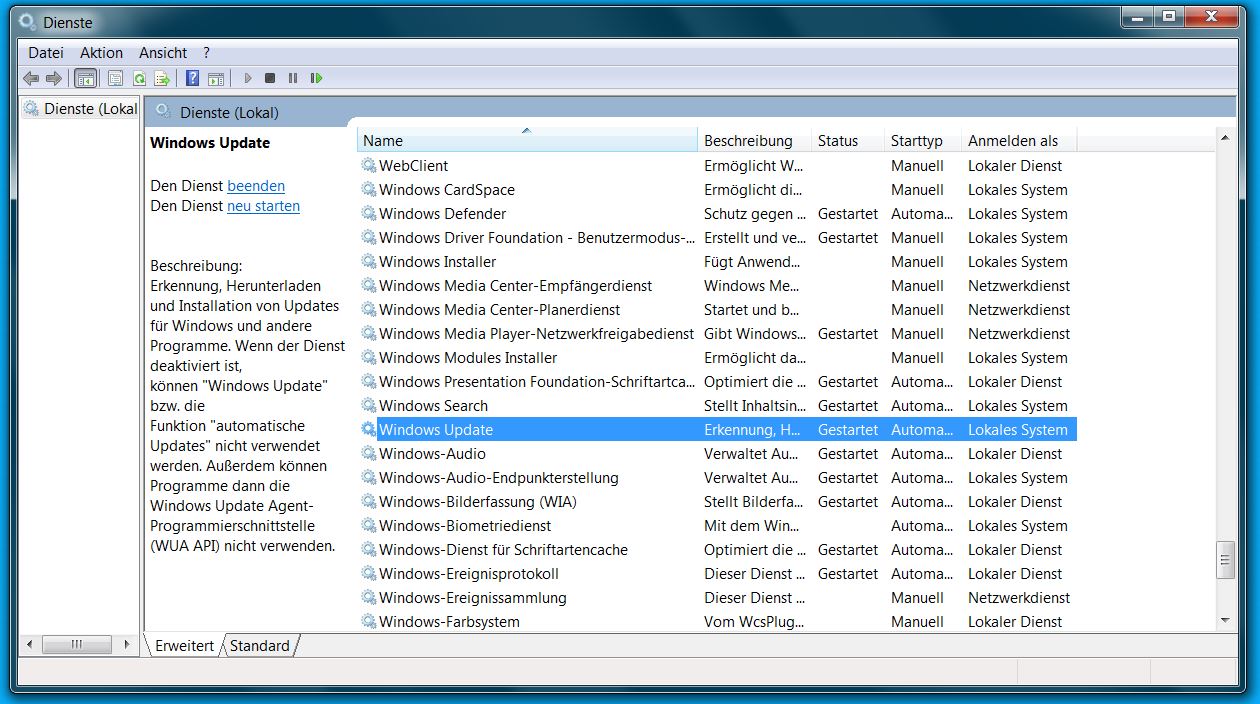Click the services list scroll down arrow

point(1226,621)
